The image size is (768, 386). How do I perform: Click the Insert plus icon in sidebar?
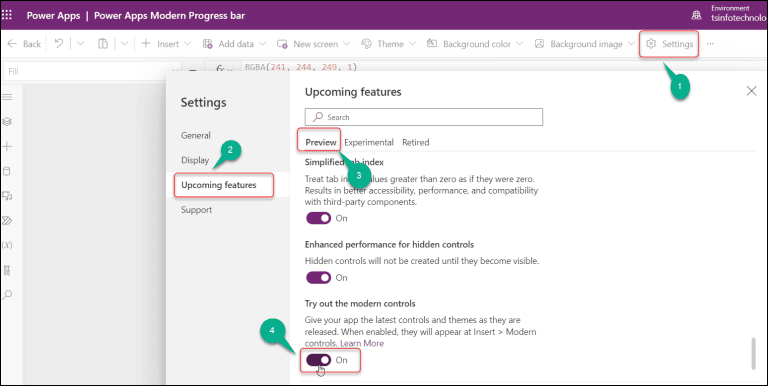pyautogui.click(x=7, y=146)
